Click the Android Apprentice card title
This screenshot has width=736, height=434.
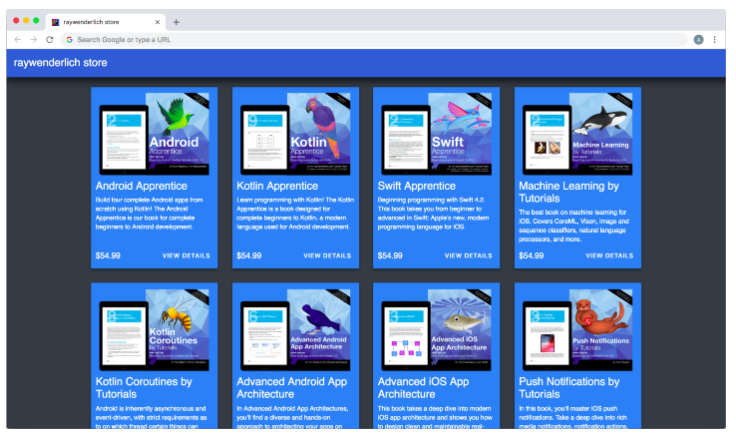click(x=141, y=186)
